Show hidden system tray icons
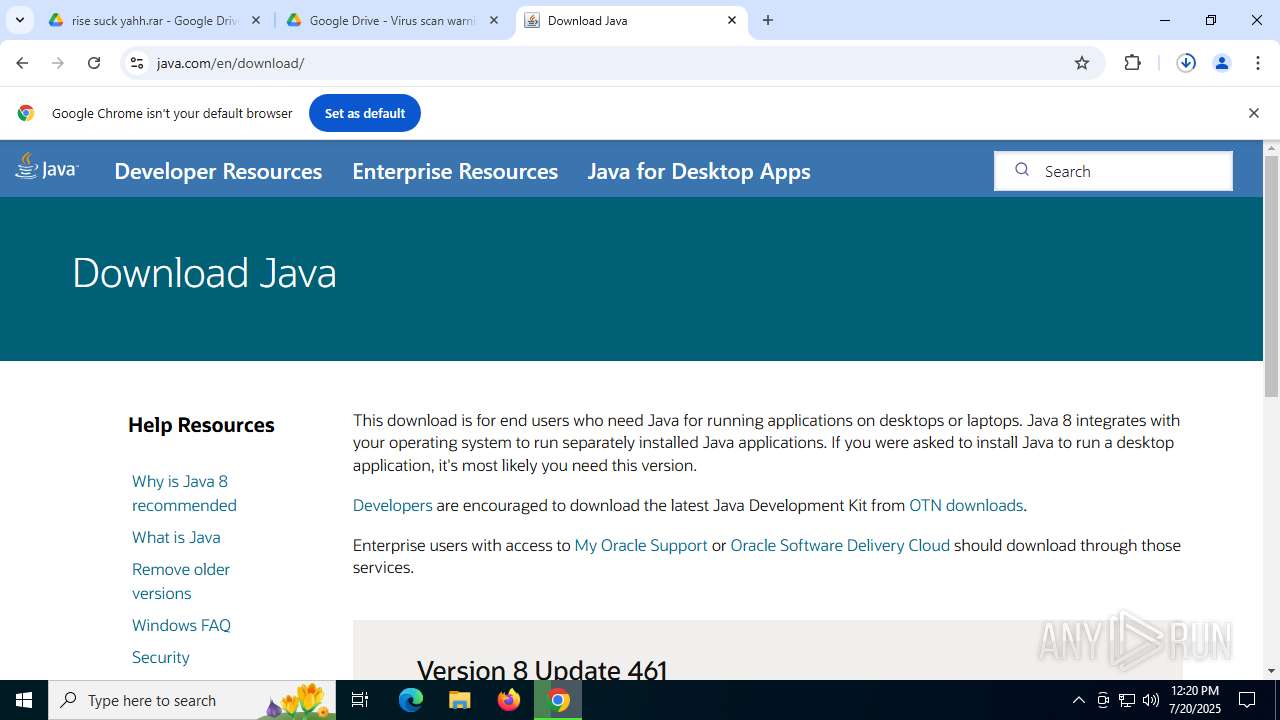 [1078, 700]
